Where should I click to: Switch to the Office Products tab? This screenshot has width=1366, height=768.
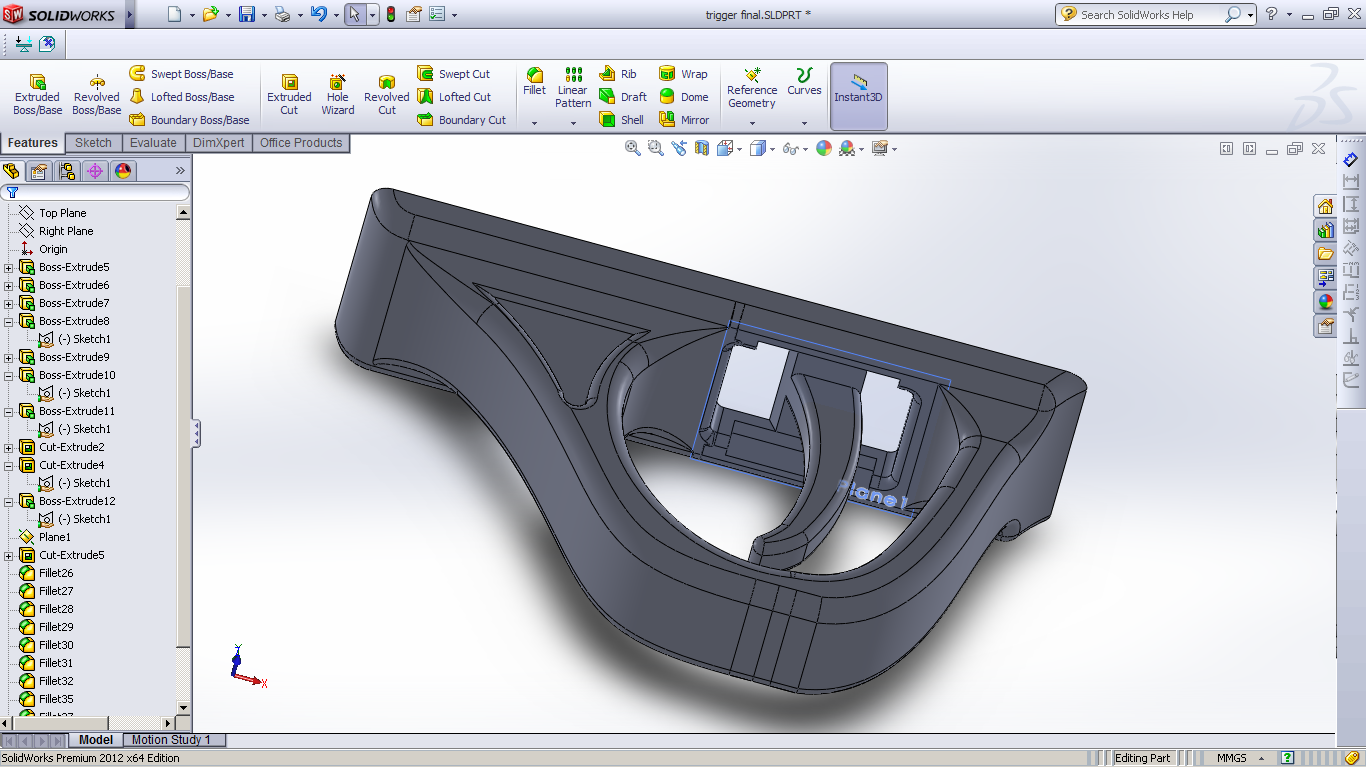click(x=301, y=143)
